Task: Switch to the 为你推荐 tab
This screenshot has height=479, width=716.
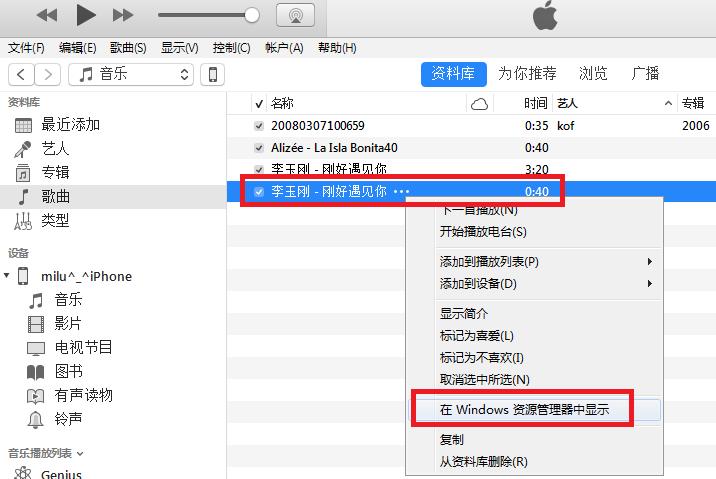Action: coord(527,74)
